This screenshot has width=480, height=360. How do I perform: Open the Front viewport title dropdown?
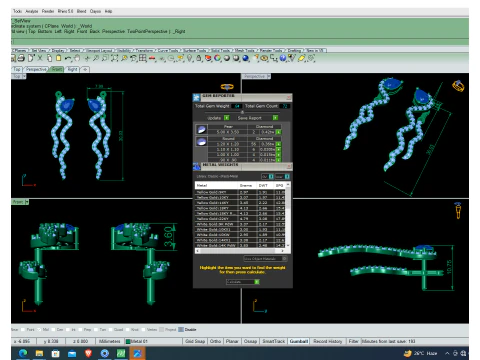pyautogui.click(x=27, y=202)
